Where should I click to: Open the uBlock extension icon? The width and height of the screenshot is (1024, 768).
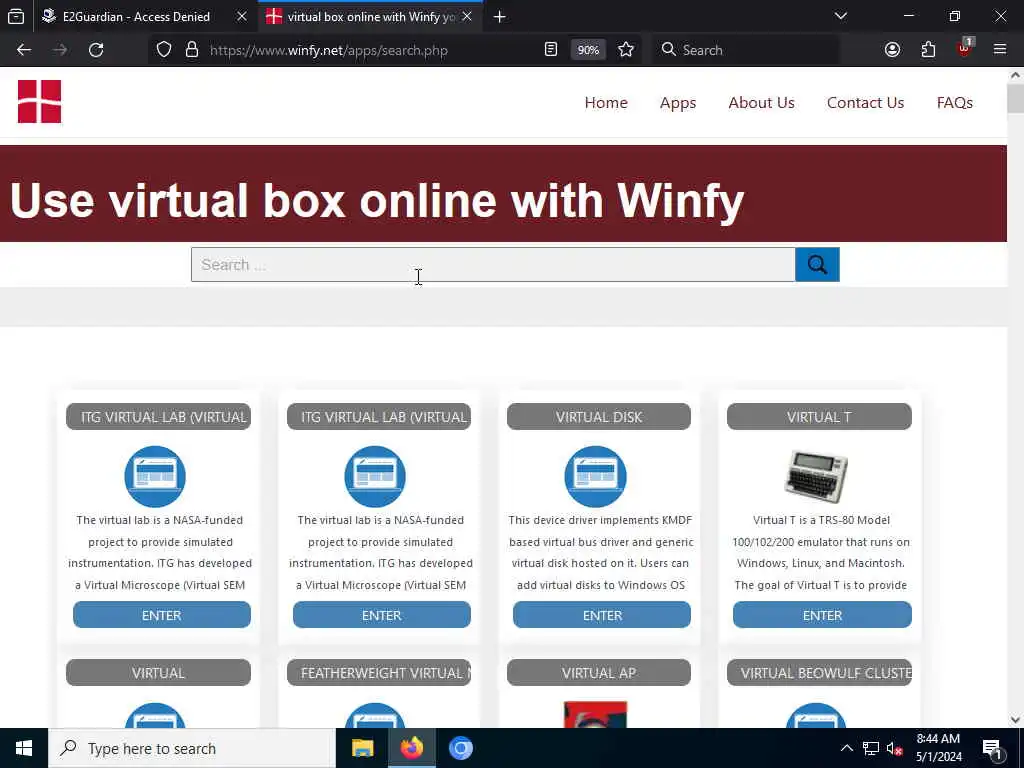(964, 50)
